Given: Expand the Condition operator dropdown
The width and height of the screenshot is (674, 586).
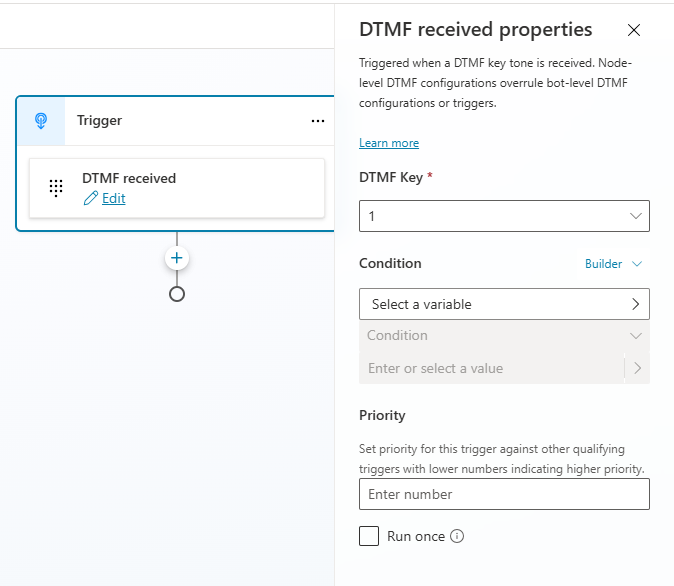Looking at the screenshot, I should click(504, 336).
